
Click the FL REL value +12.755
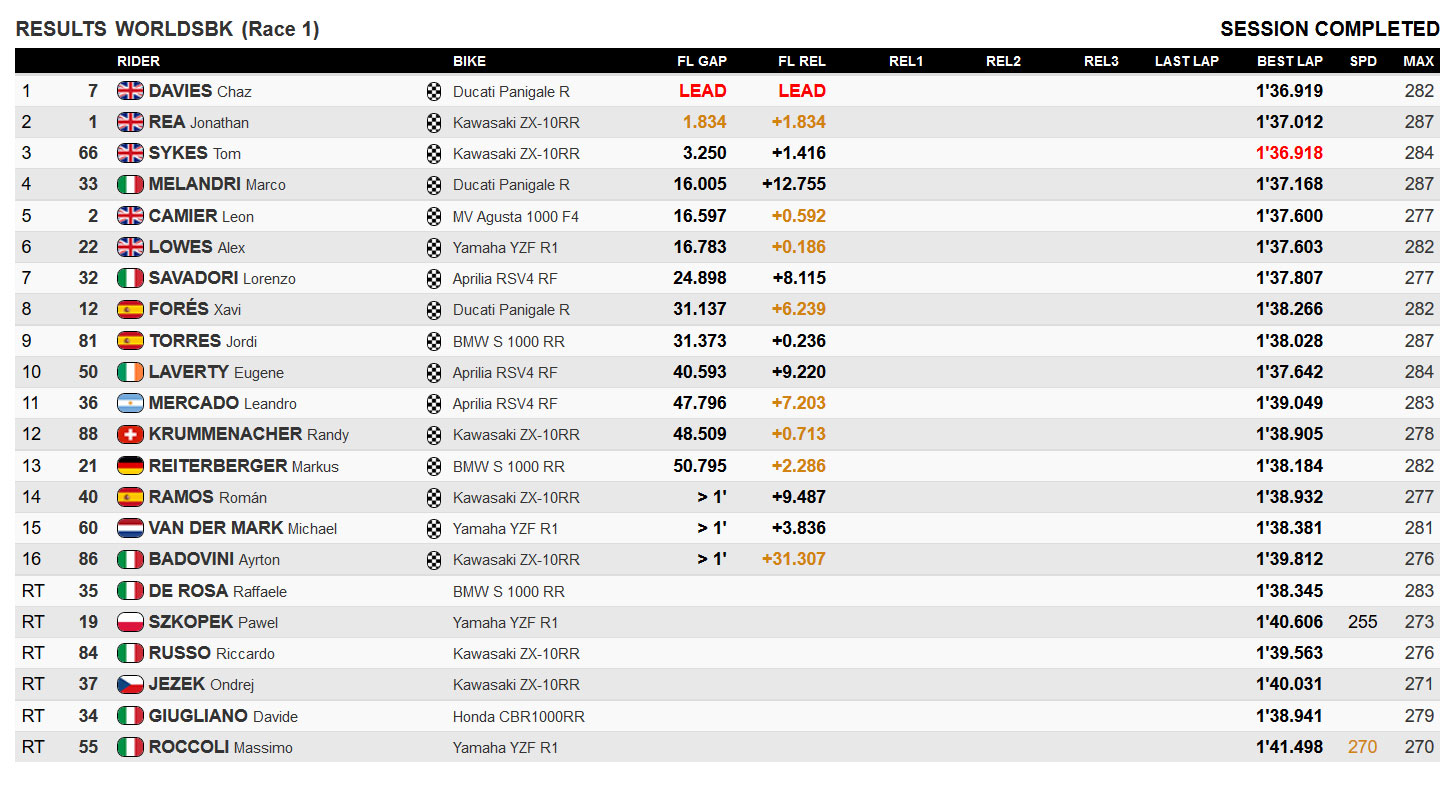794,184
